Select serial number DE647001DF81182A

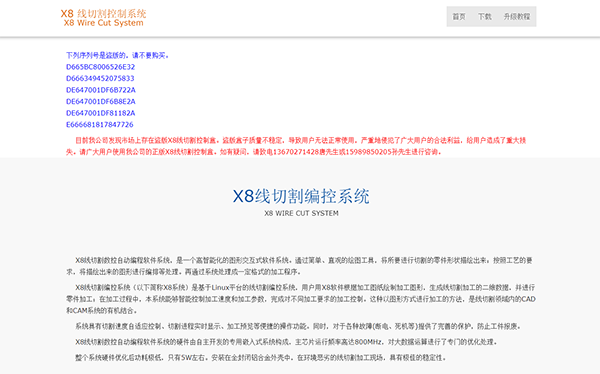pos(100,113)
